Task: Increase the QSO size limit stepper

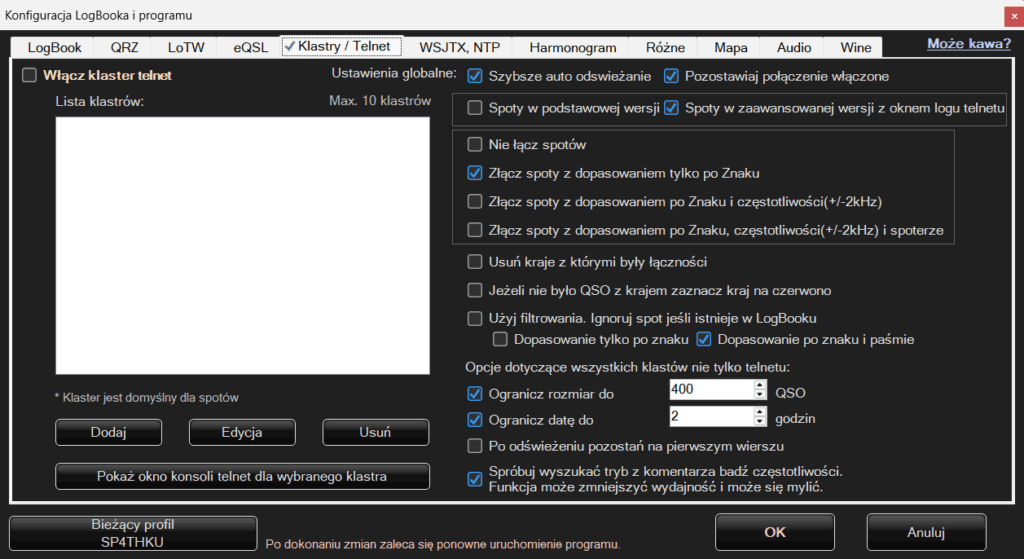Action: coord(760,383)
